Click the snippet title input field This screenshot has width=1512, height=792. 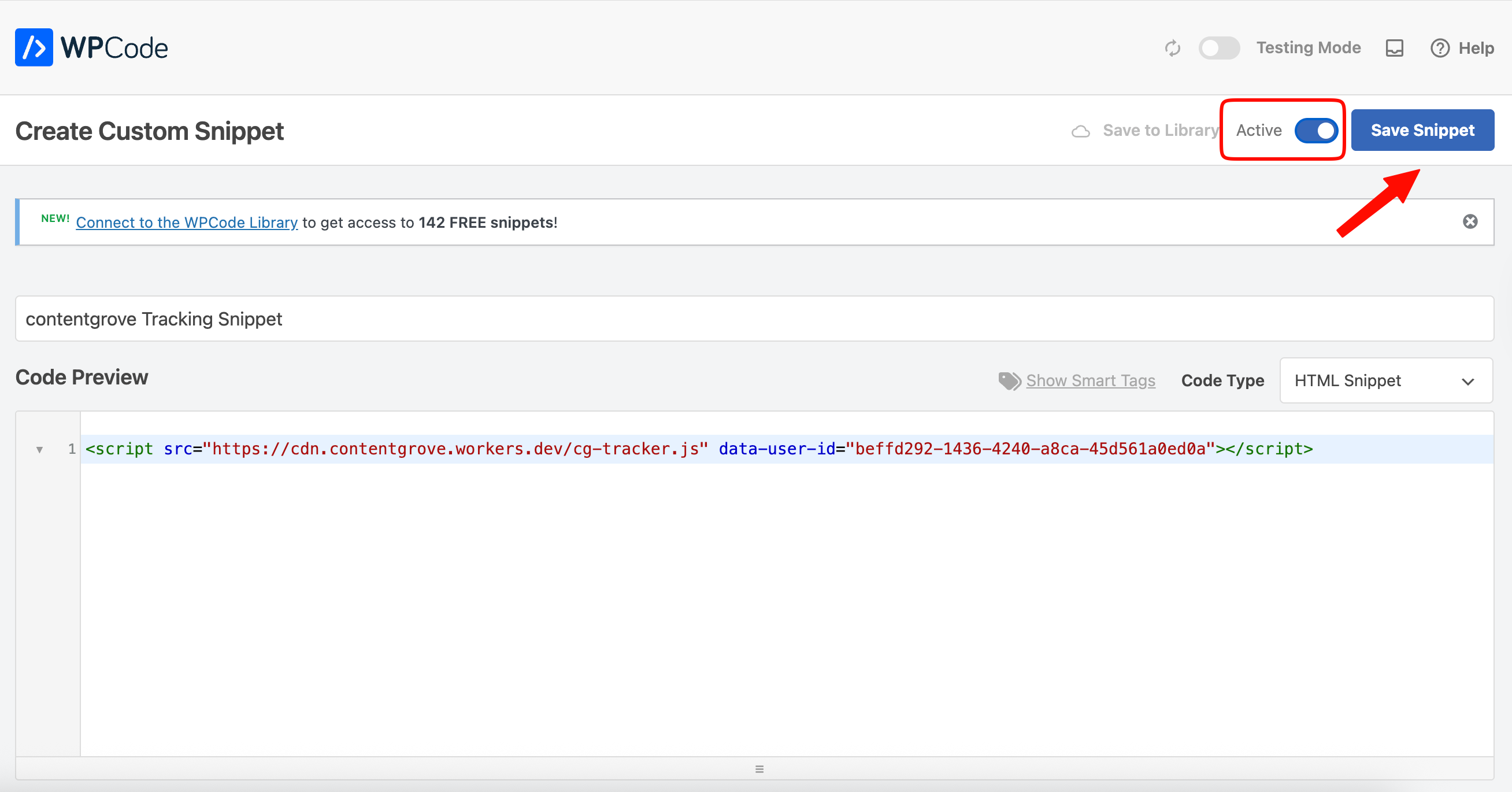click(754, 319)
